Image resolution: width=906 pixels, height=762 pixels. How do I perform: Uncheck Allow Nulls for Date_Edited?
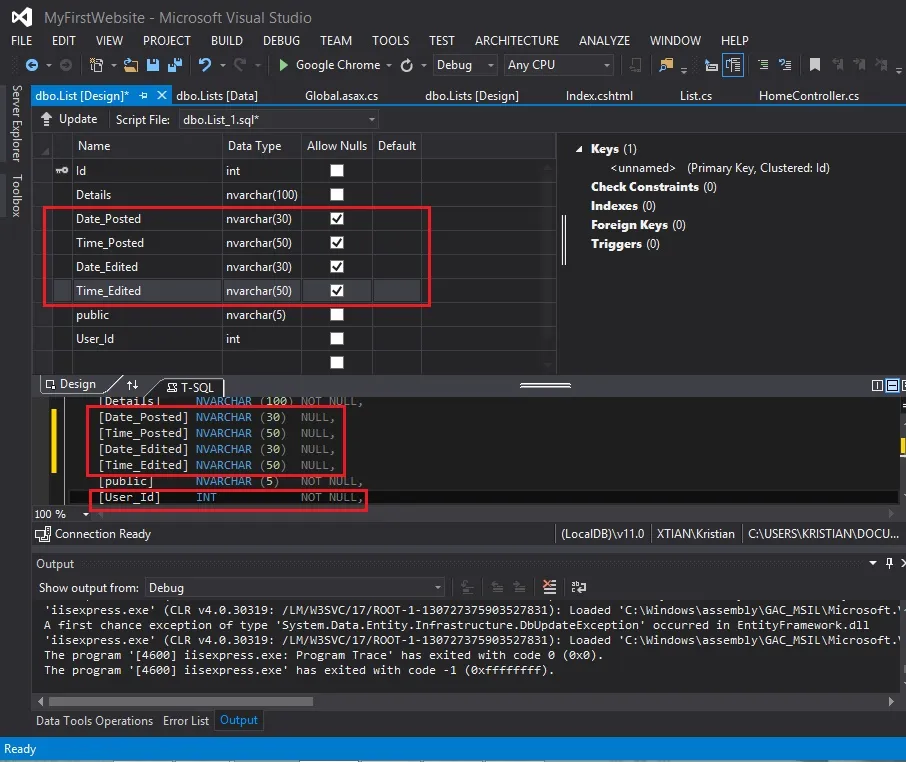[x=337, y=266]
